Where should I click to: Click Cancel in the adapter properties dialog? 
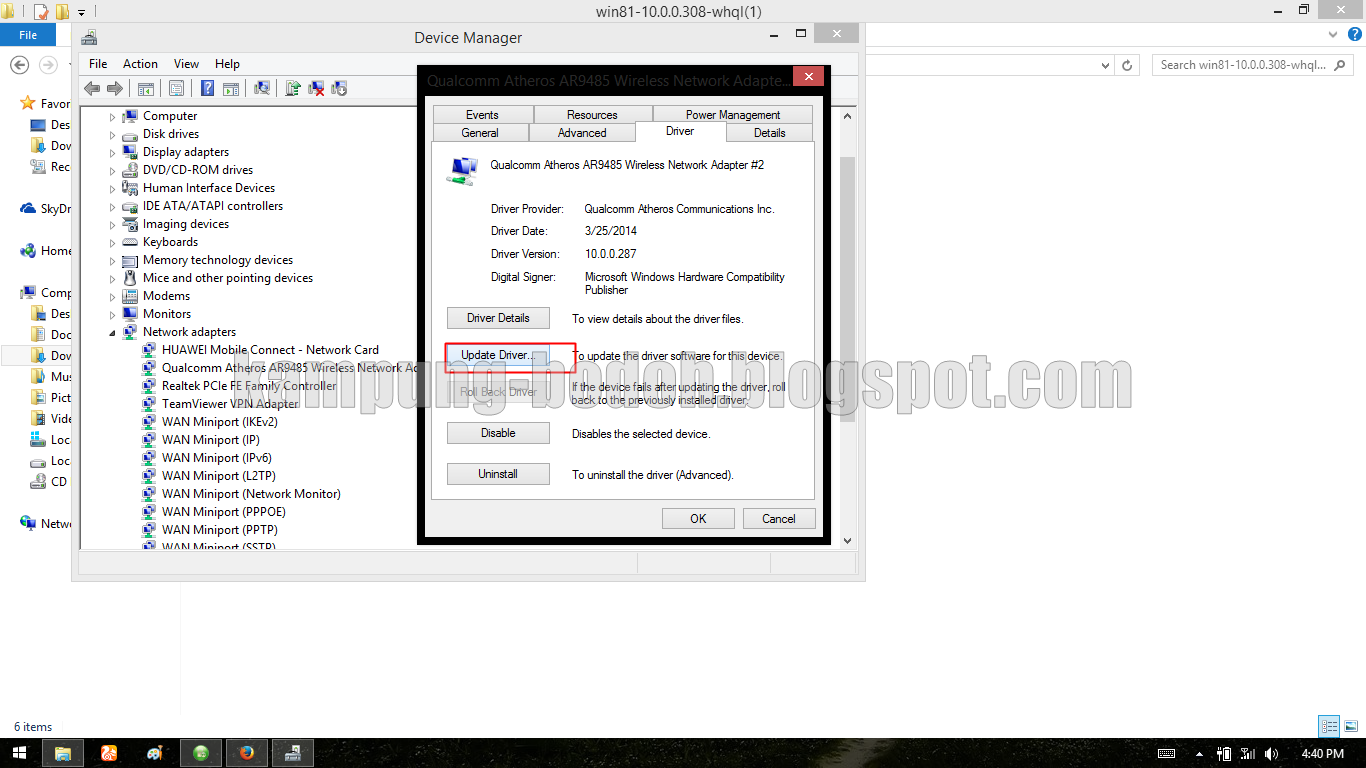pyautogui.click(x=779, y=518)
